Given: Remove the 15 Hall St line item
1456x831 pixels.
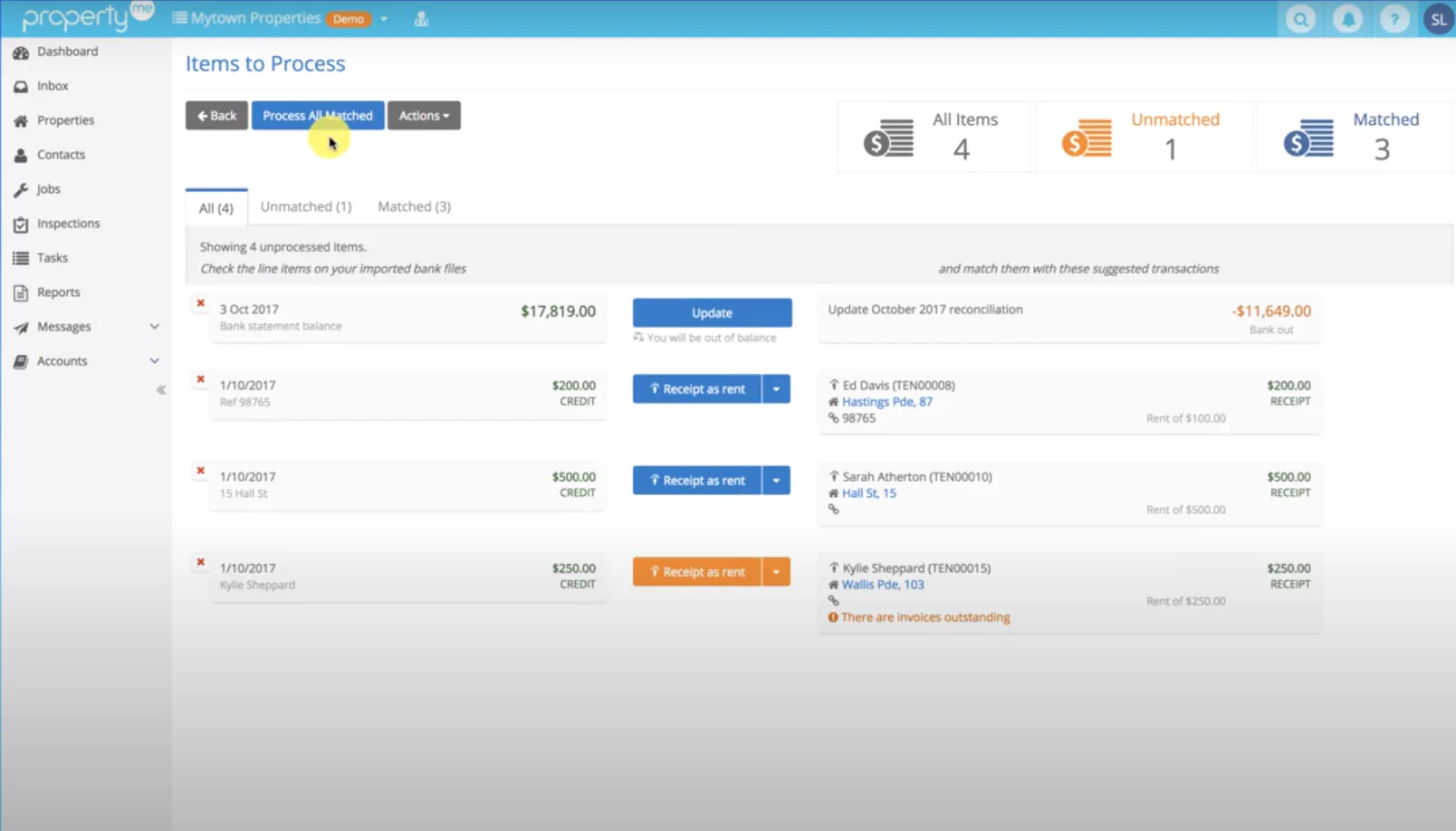Looking at the screenshot, I should tap(201, 471).
